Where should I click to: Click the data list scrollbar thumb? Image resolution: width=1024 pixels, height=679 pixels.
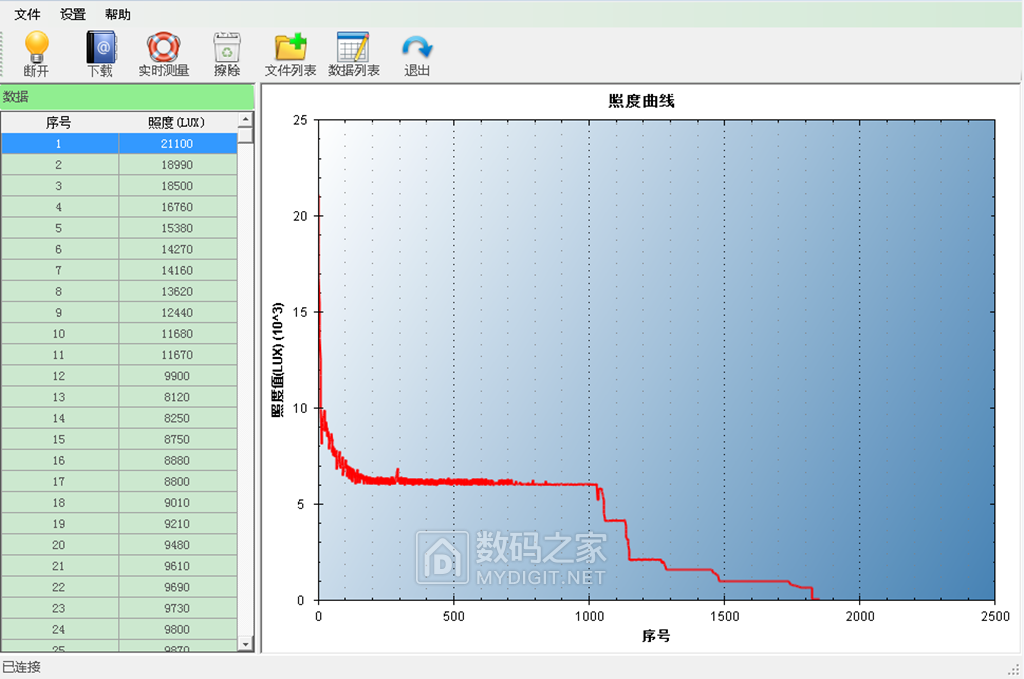pos(246,134)
